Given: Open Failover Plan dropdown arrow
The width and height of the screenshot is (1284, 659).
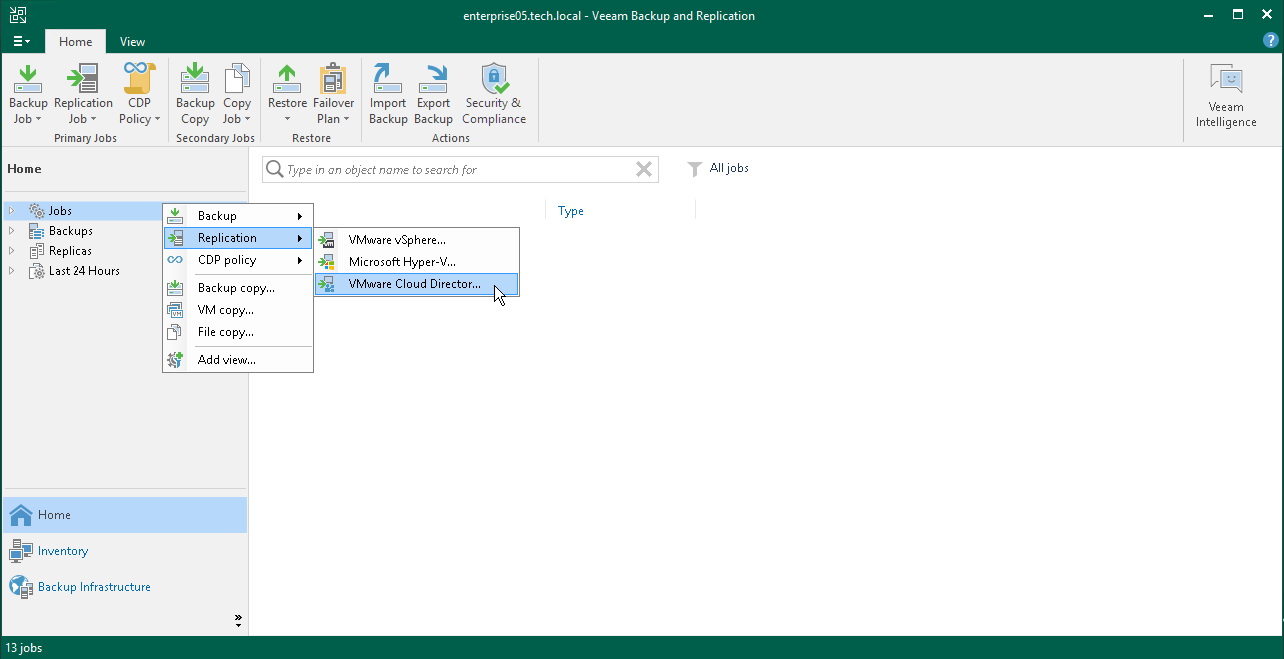Looking at the screenshot, I should click(348, 119).
